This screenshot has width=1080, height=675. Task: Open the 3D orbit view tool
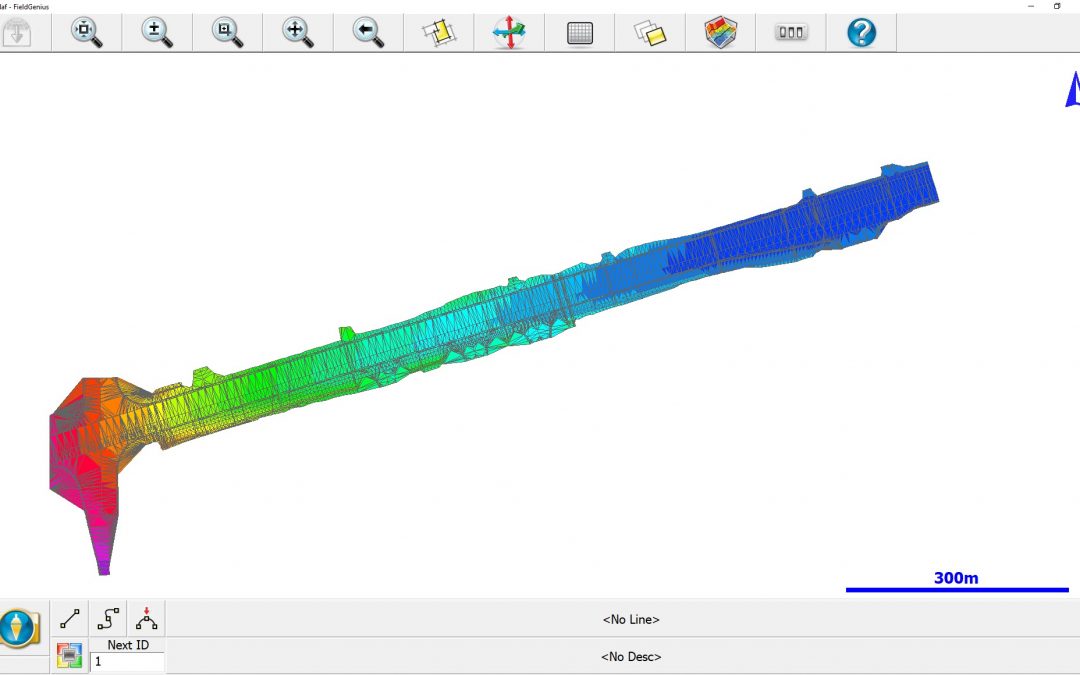[x=509, y=32]
